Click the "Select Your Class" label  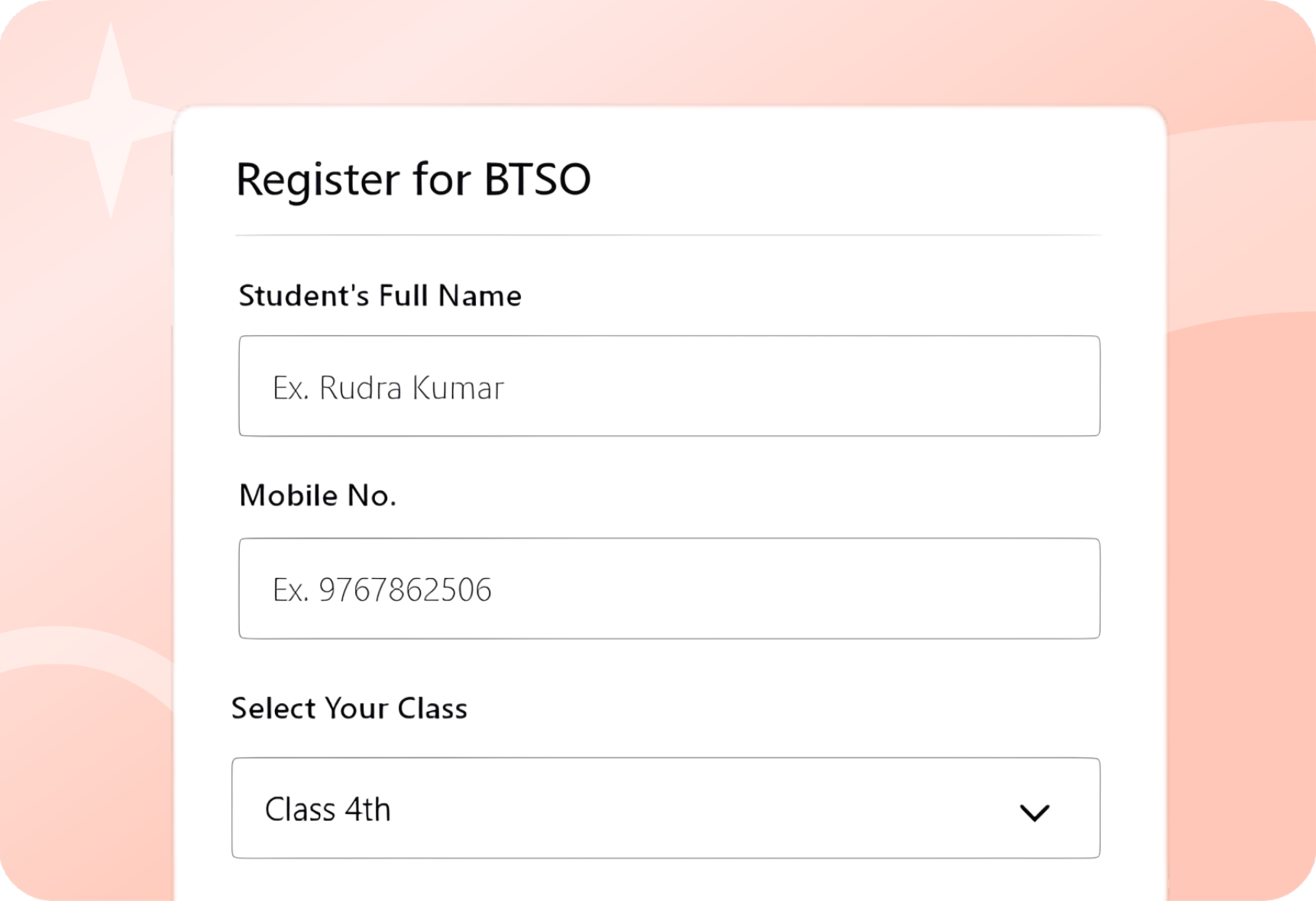point(349,709)
